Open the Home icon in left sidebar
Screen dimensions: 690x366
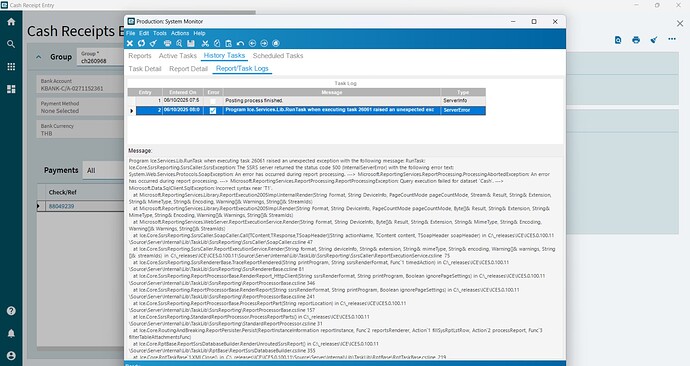tap(11, 22)
